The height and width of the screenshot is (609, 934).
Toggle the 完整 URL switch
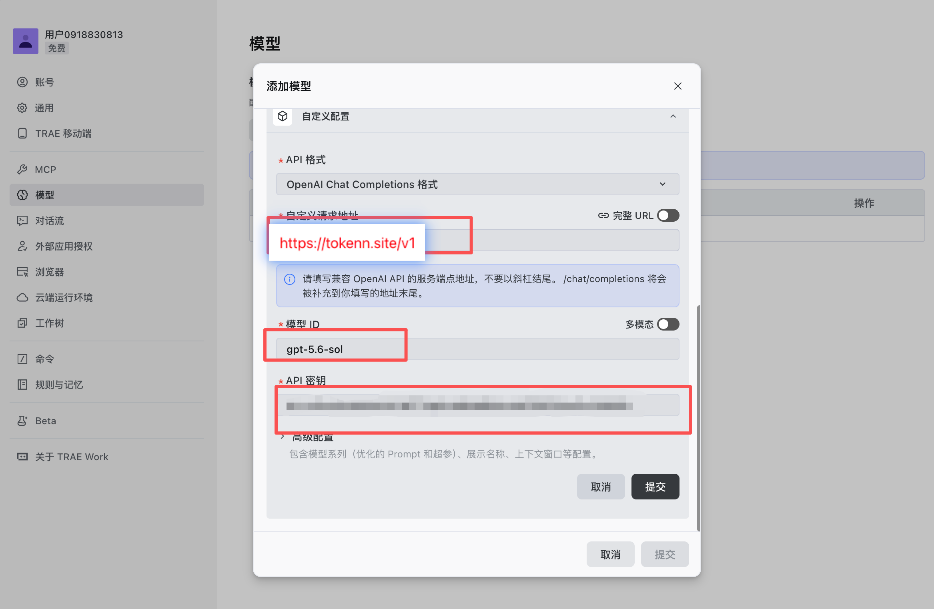[x=668, y=215]
